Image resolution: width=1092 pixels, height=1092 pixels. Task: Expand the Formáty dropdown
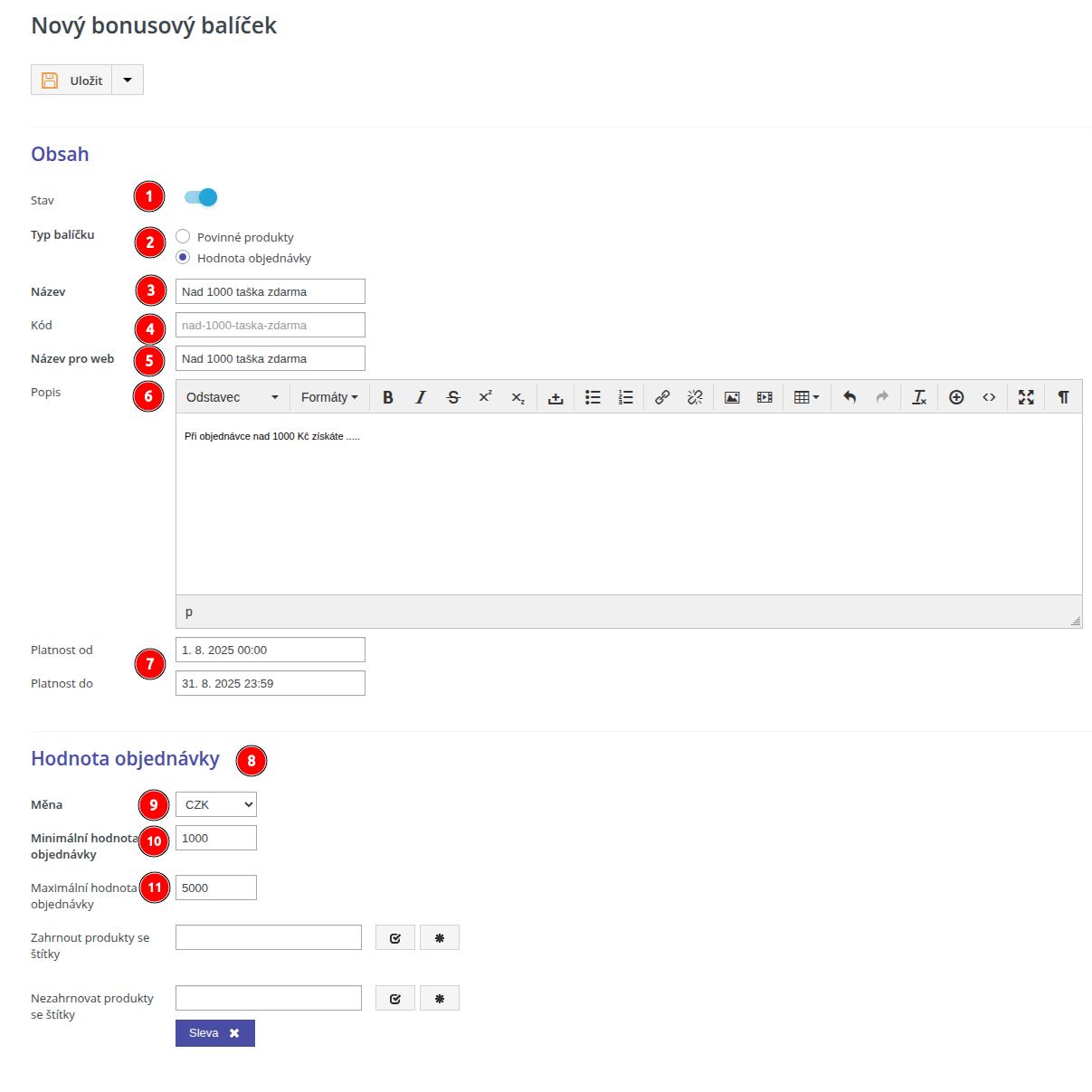coord(329,397)
